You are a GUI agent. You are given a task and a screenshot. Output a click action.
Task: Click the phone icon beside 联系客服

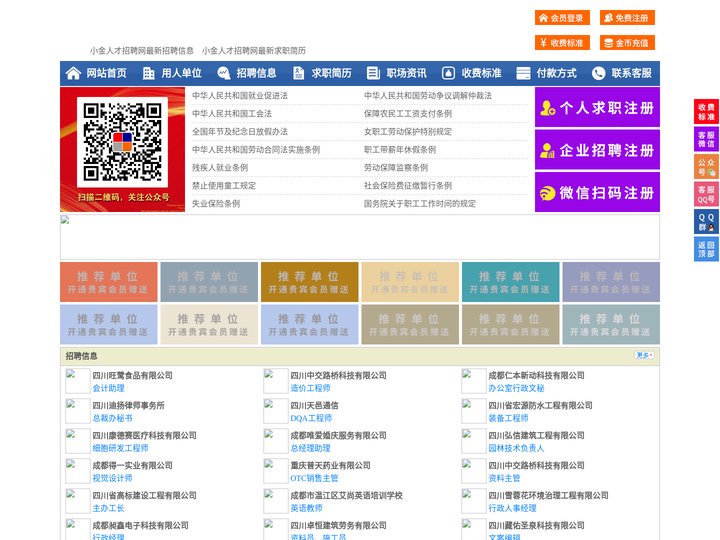pyautogui.click(x=598, y=73)
